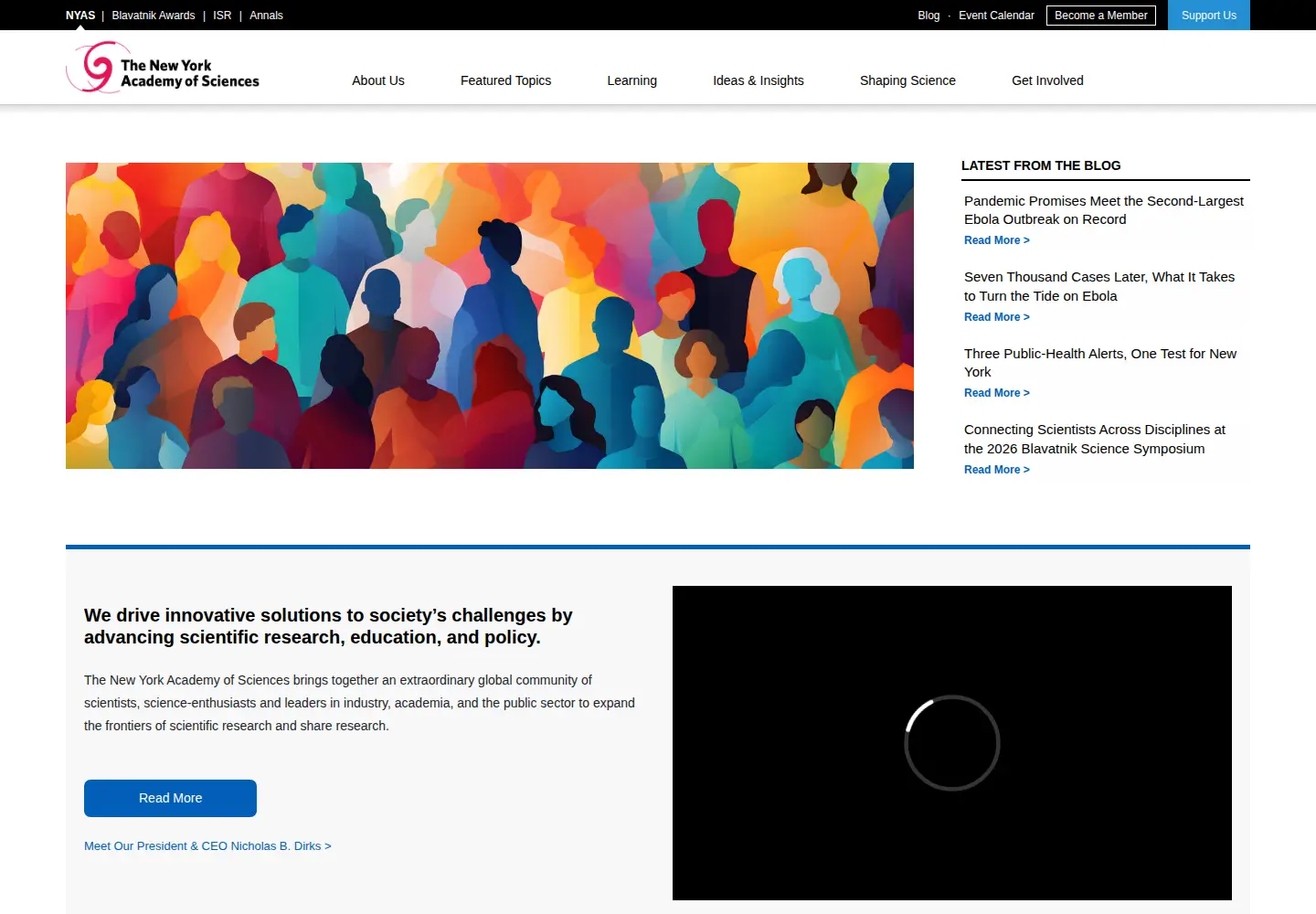Click the colorful crowd hero image
Screen dimensions: 1316x914
490,315
